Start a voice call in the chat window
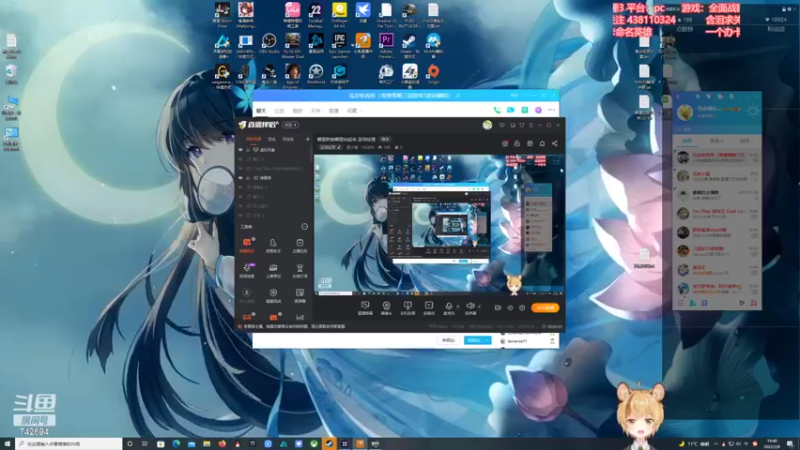Image resolution: width=800 pixels, height=450 pixels. tap(497, 110)
